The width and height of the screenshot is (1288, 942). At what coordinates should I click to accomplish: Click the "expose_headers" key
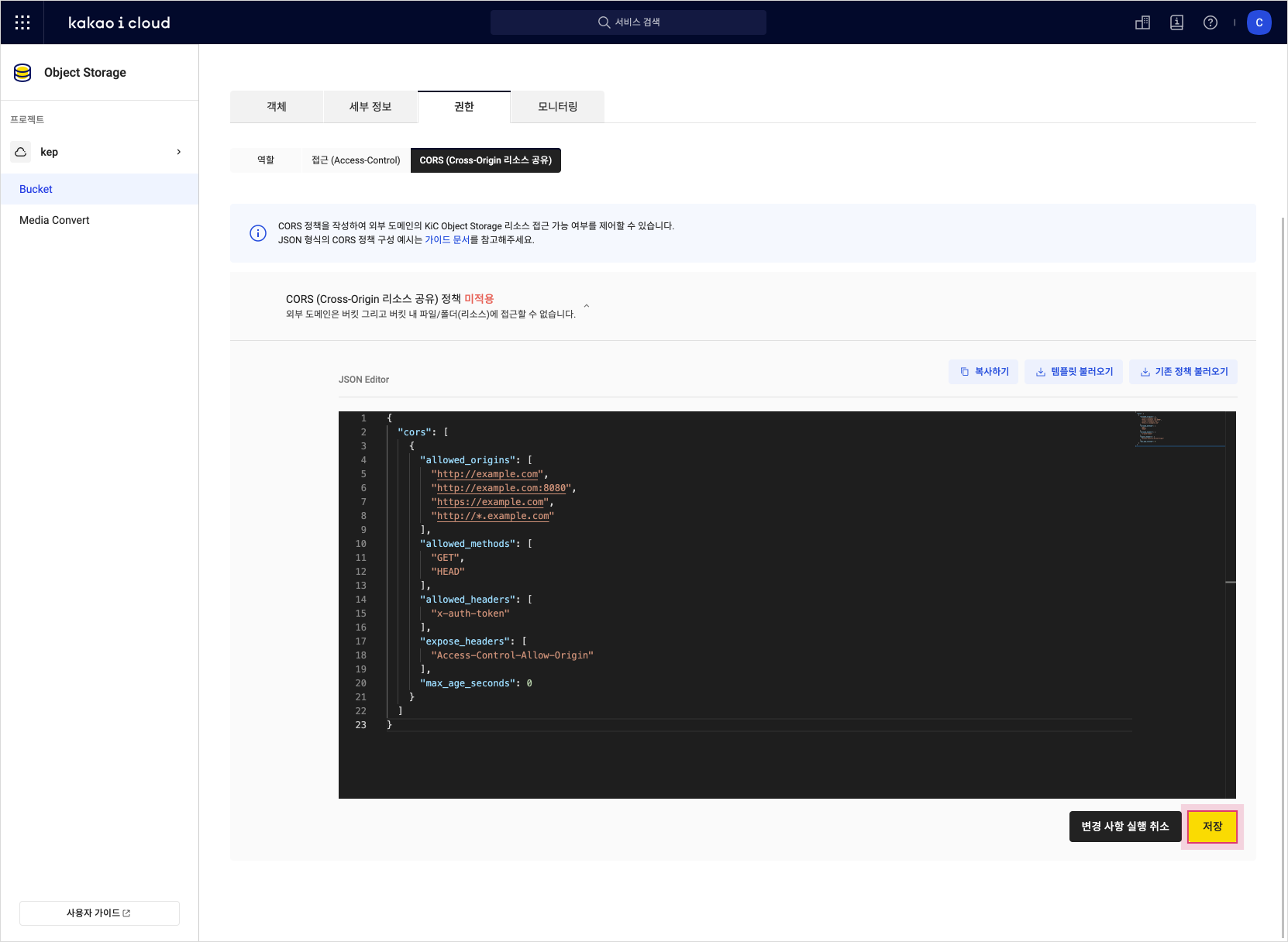click(465, 641)
